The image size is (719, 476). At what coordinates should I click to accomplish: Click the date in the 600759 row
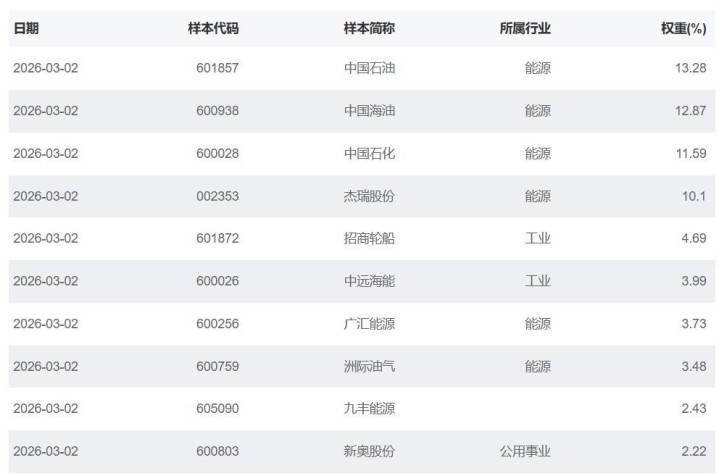coord(46,366)
